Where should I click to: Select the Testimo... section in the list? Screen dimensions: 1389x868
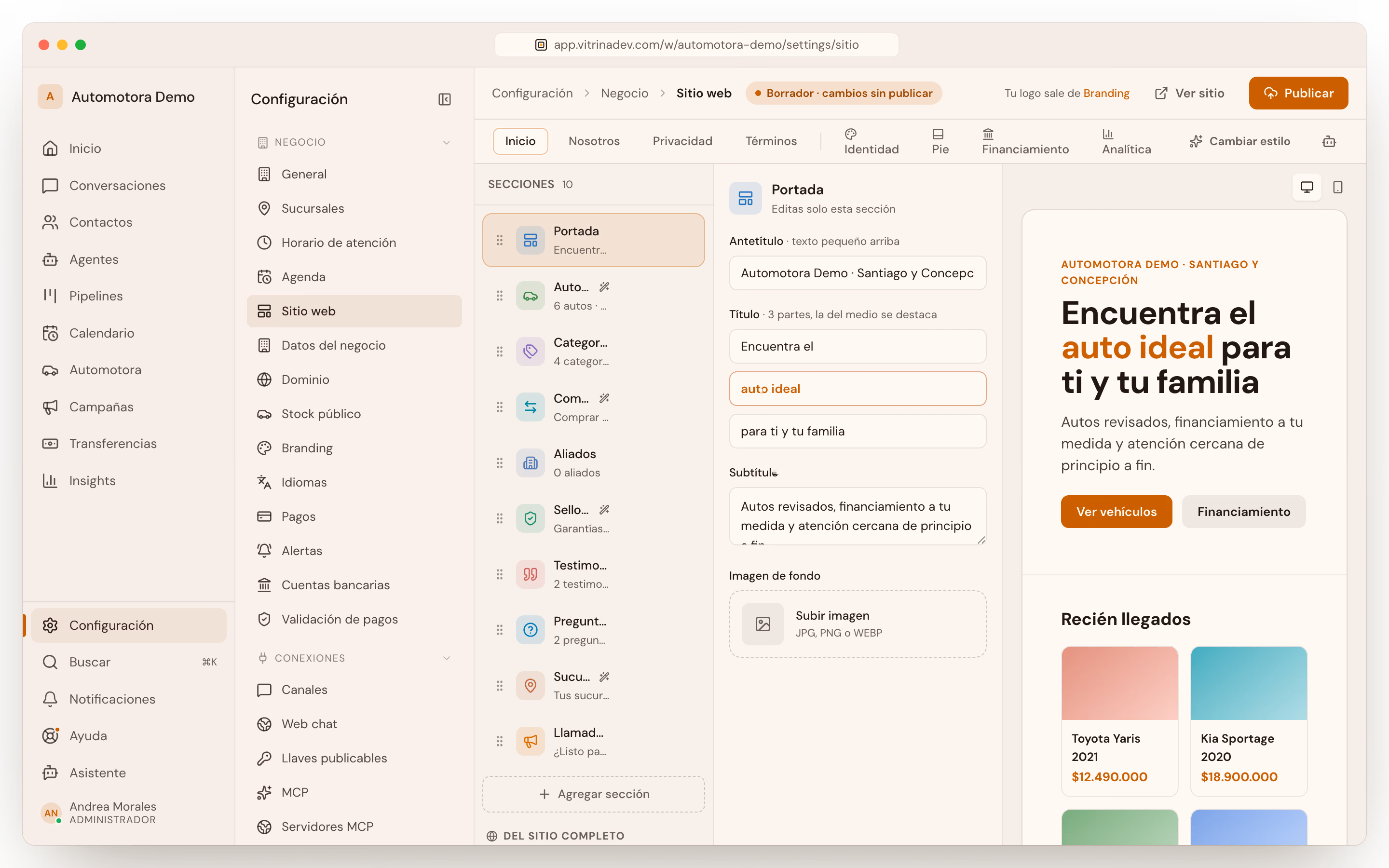coord(594,574)
